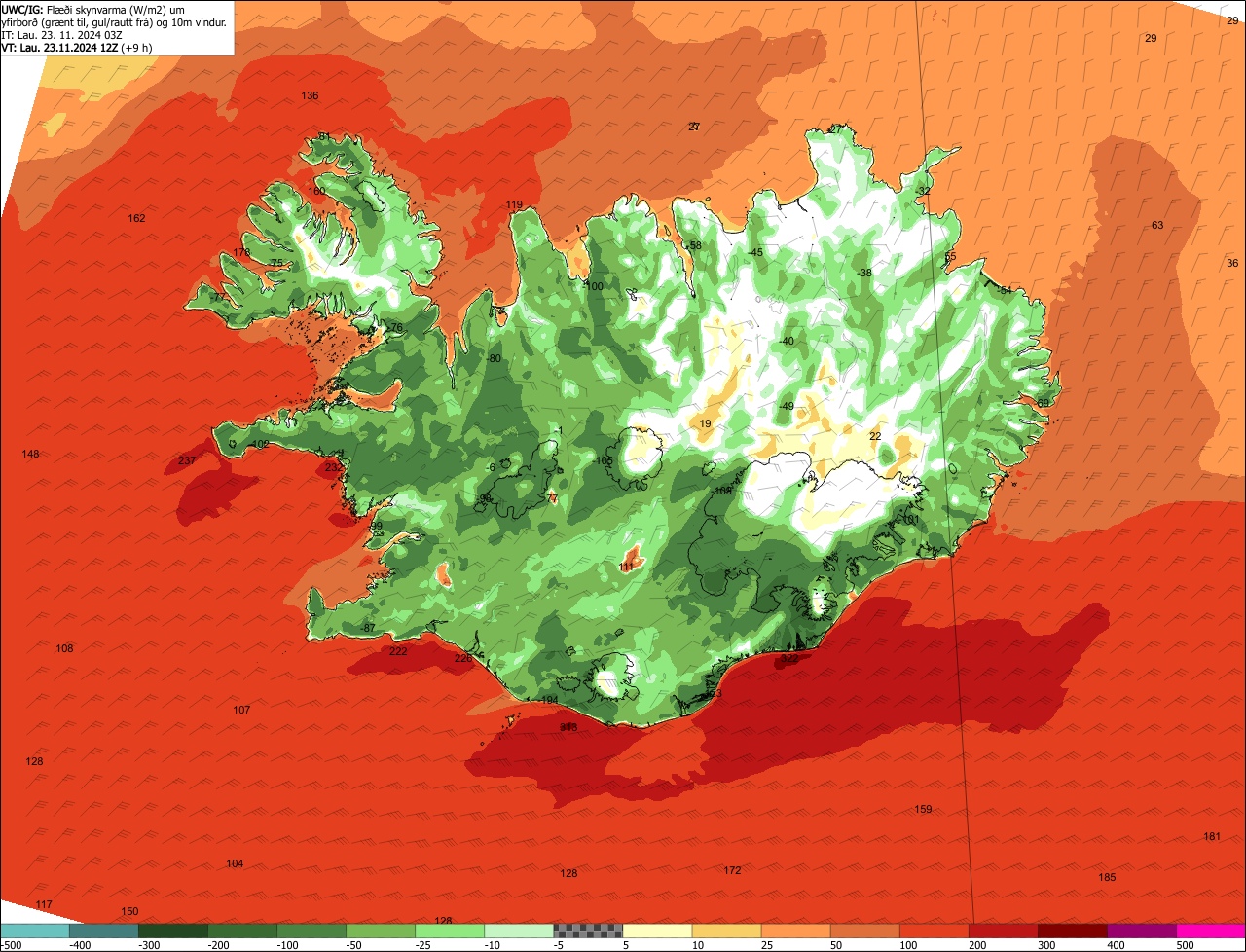Click the map value 181
The width and height of the screenshot is (1246, 952).
pyautogui.click(x=1212, y=836)
